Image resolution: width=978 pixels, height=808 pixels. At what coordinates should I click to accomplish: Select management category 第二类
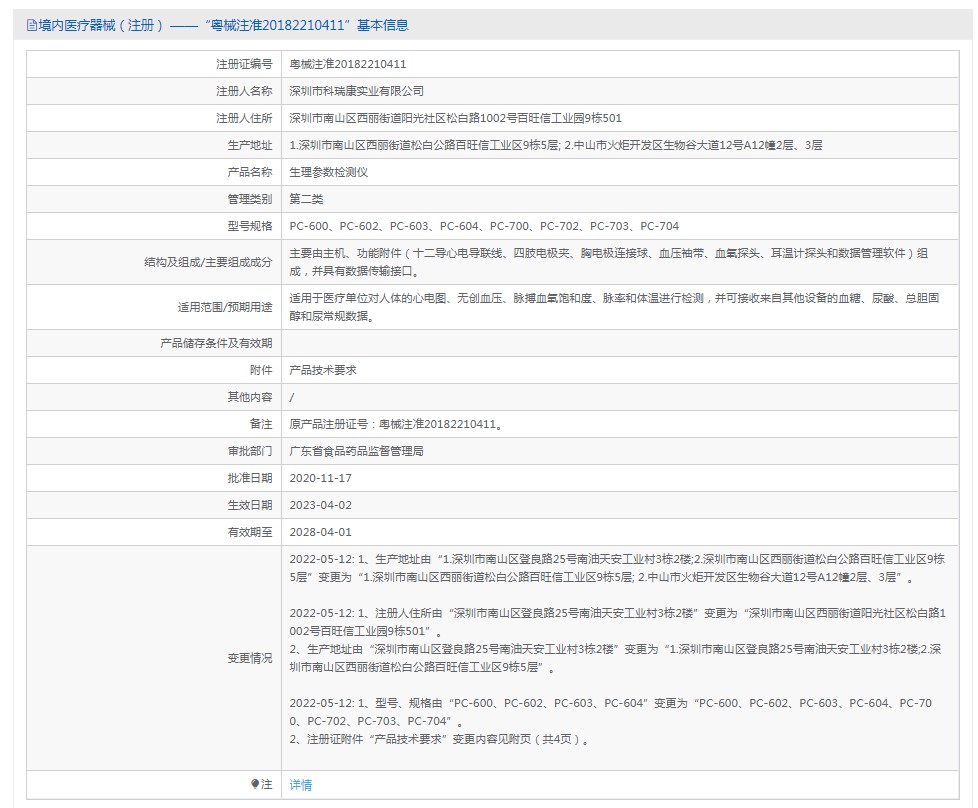306,199
